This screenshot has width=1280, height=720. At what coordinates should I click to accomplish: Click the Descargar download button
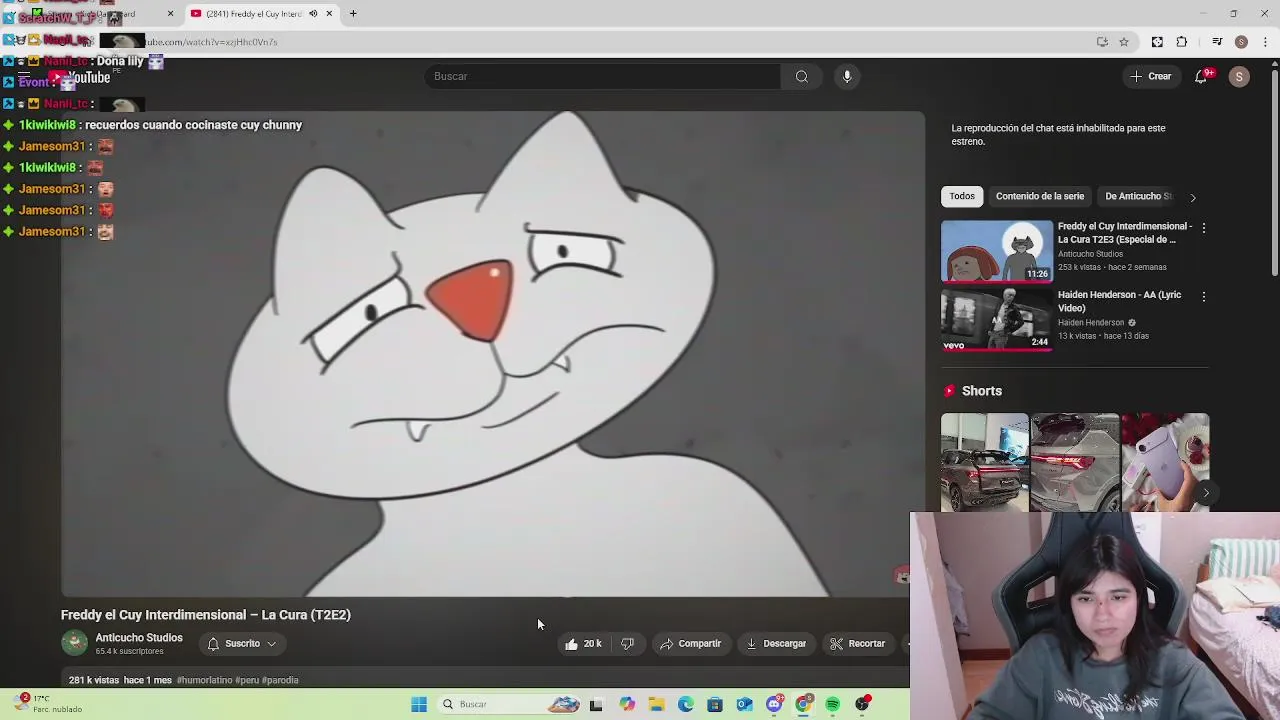click(x=776, y=644)
